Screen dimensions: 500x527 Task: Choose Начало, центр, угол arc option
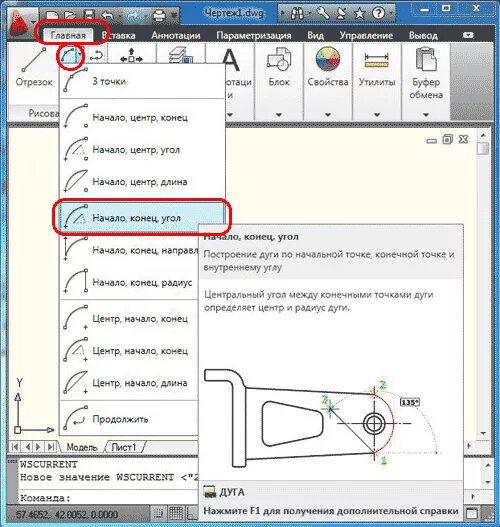pos(142,150)
